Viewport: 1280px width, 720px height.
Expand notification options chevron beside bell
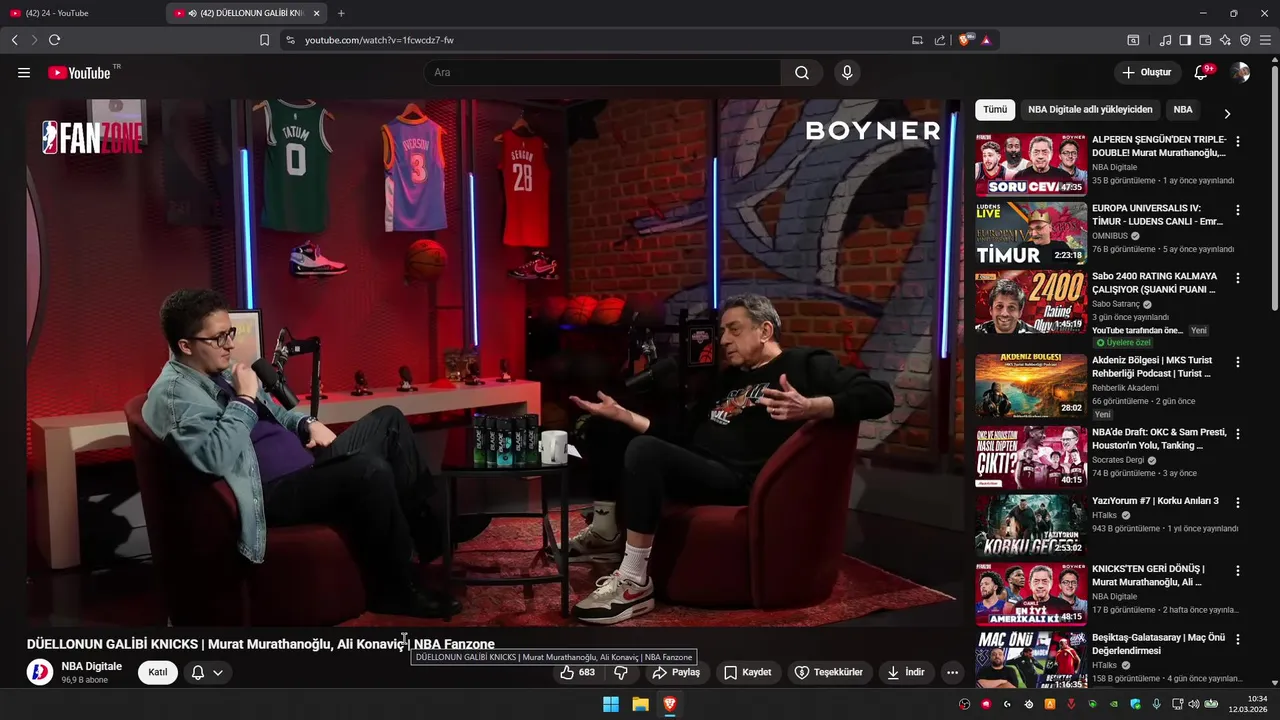tap(217, 673)
